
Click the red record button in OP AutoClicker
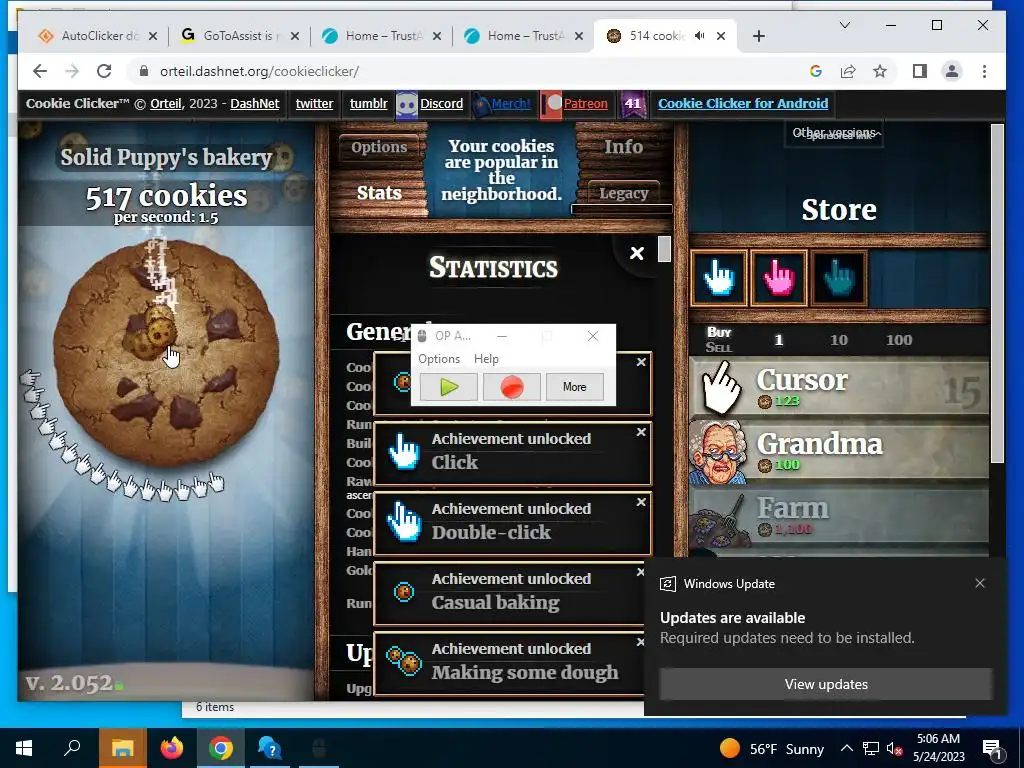[511, 387]
